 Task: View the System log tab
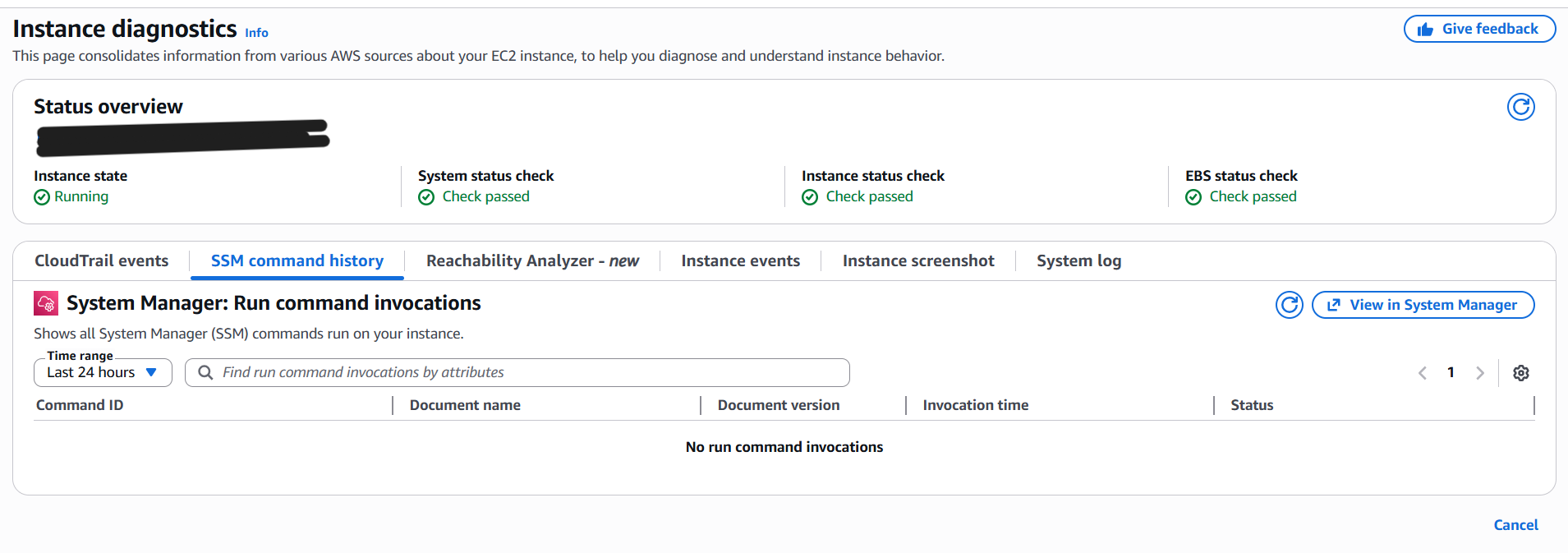(1078, 260)
